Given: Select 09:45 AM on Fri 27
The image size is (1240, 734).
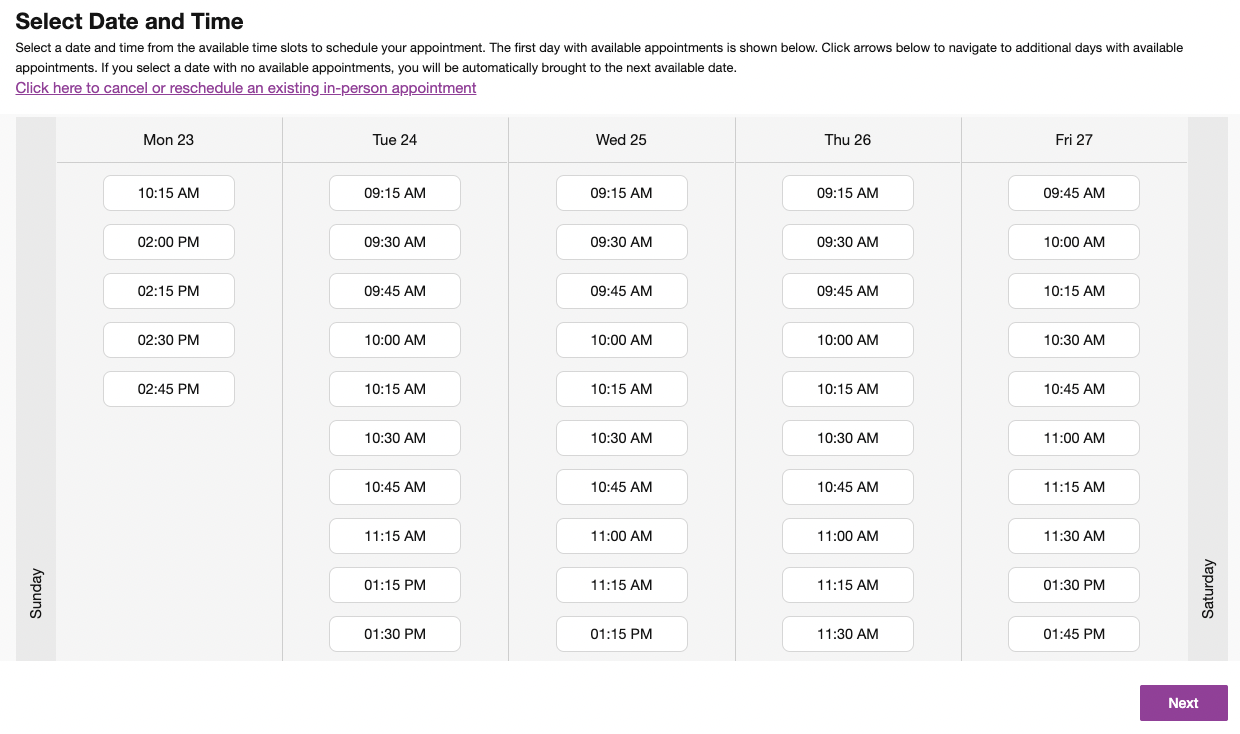Looking at the screenshot, I should [1074, 193].
